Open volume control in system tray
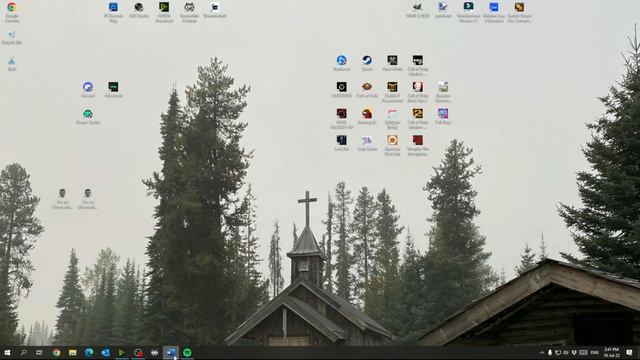The width and height of the screenshot is (640, 360). 566,353
